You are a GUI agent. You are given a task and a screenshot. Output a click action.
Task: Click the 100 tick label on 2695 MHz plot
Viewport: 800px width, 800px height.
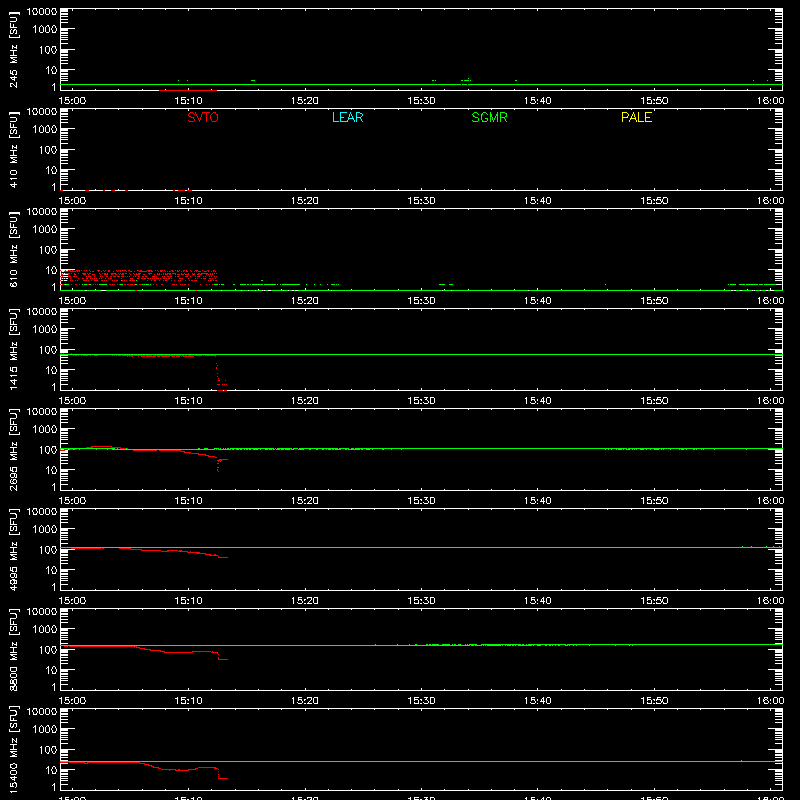click(x=48, y=450)
